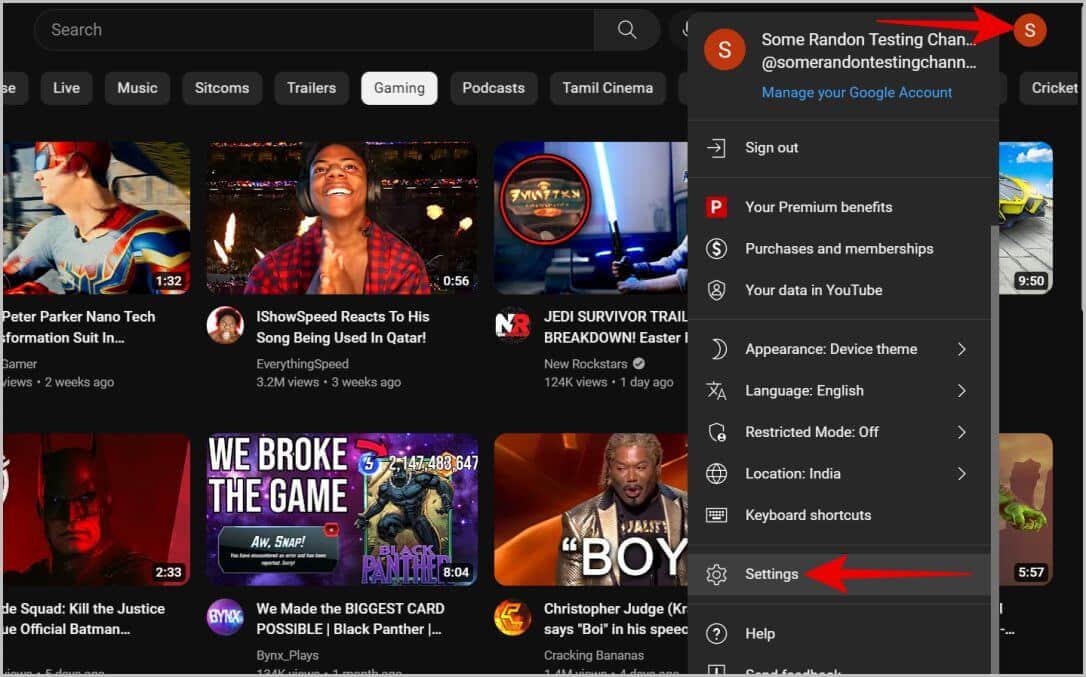Open Peter Parker Nano Tech title
Screen dimensions: 1086x677
point(78,327)
